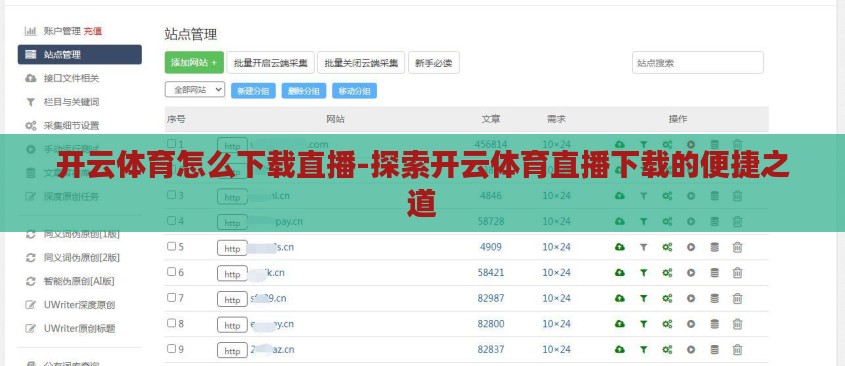The height and width of the screenshot is (366, 845).
Task: Delete site using trash icon in 58421 row
Action: coord(738,273)
